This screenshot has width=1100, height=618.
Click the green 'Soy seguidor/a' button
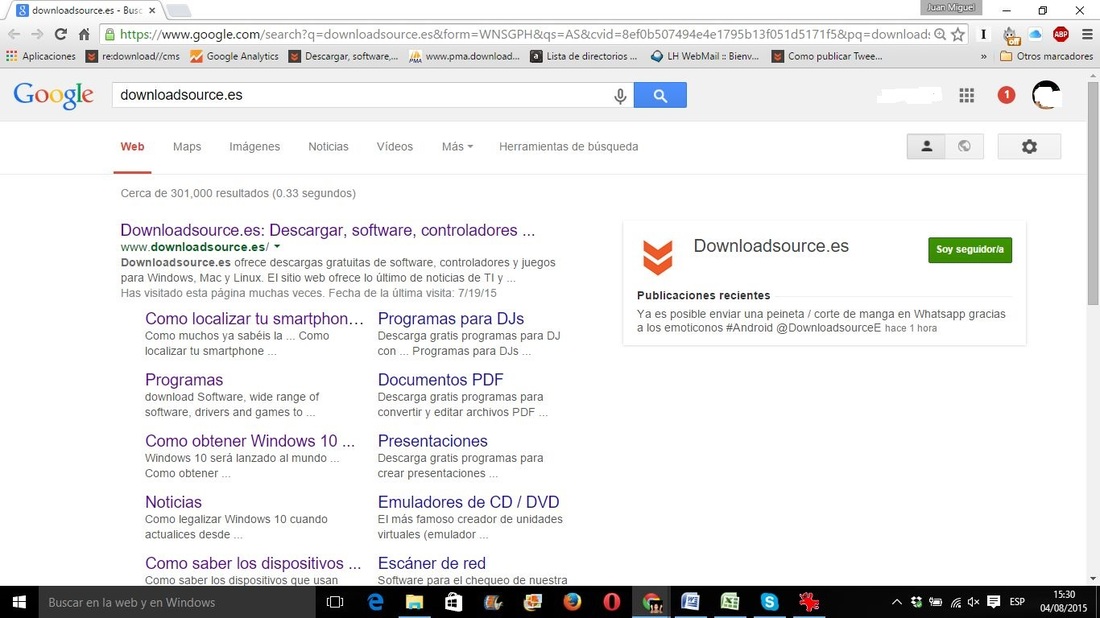click(x=970, y=250)
